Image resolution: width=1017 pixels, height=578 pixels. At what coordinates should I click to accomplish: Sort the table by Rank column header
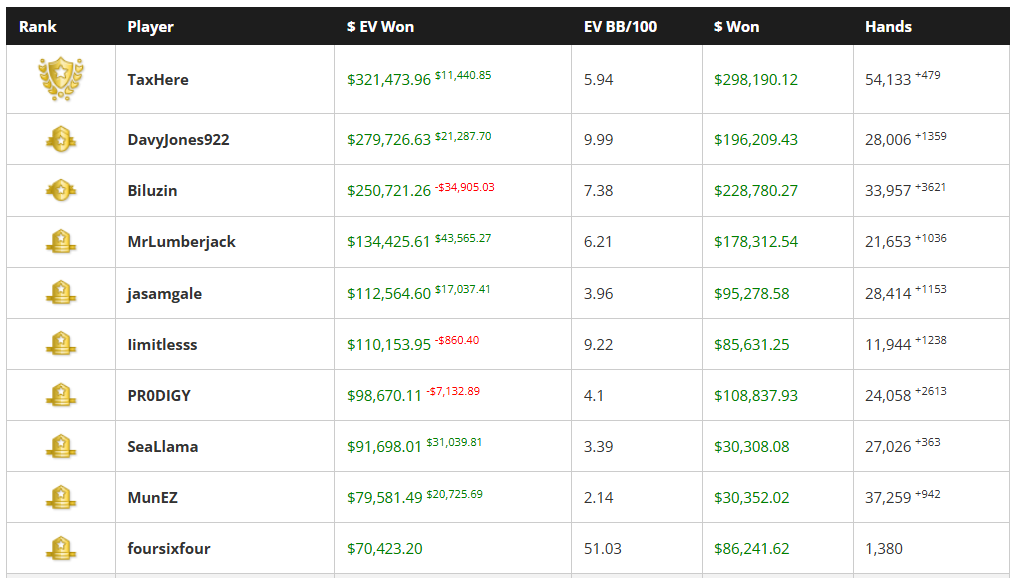click(38, 27)
